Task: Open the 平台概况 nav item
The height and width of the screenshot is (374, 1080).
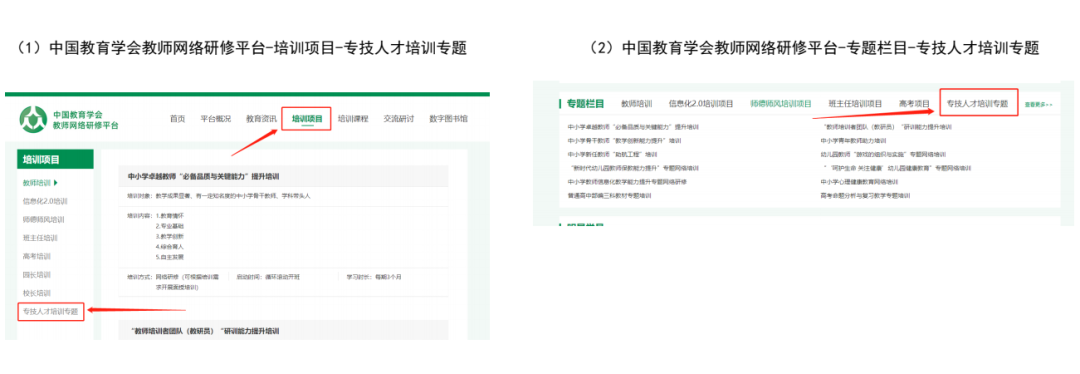Action: pyautogui.click(x=216, y=118)
